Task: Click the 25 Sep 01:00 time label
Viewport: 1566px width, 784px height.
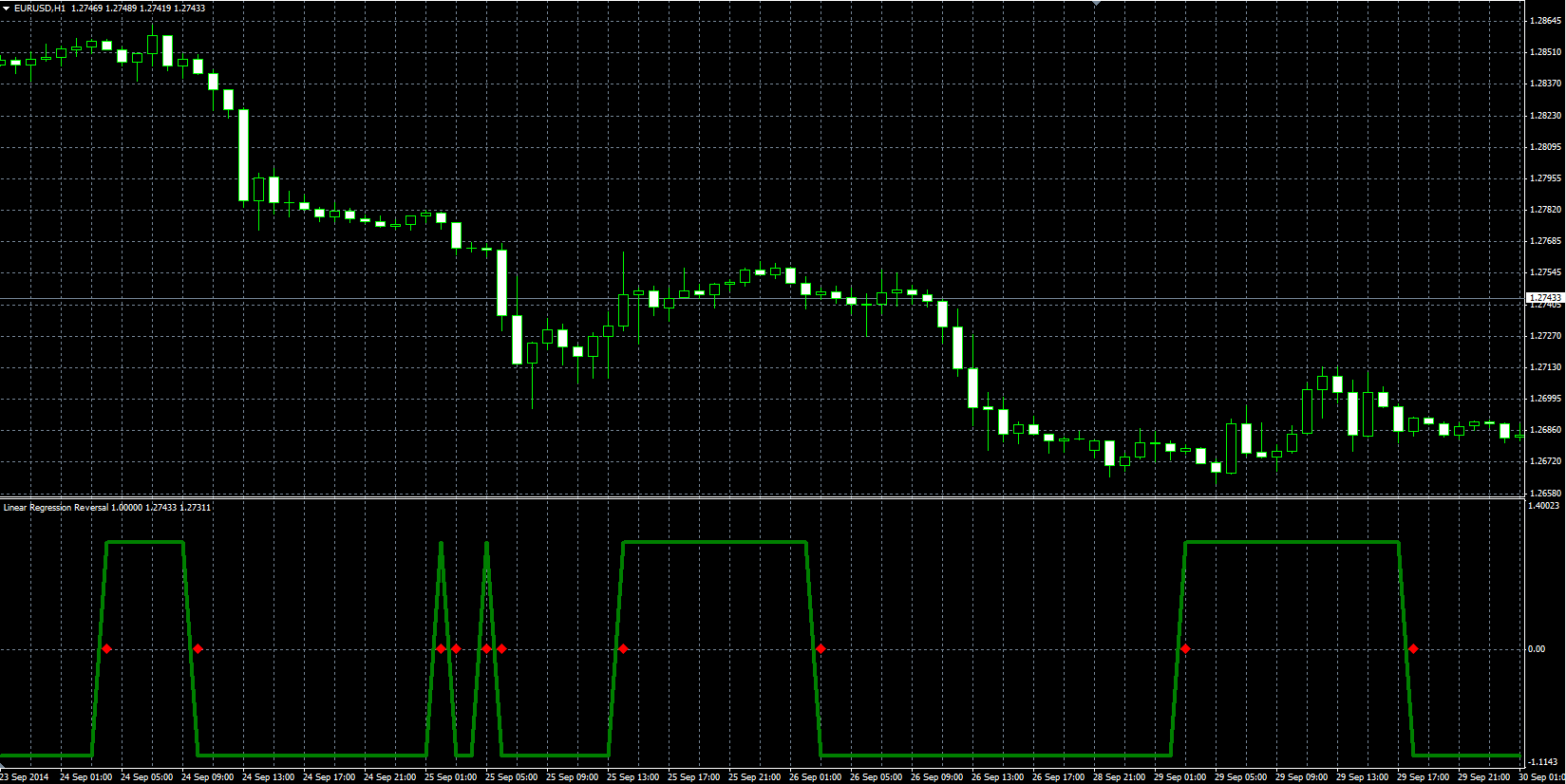Action: (x=450, y=777)
